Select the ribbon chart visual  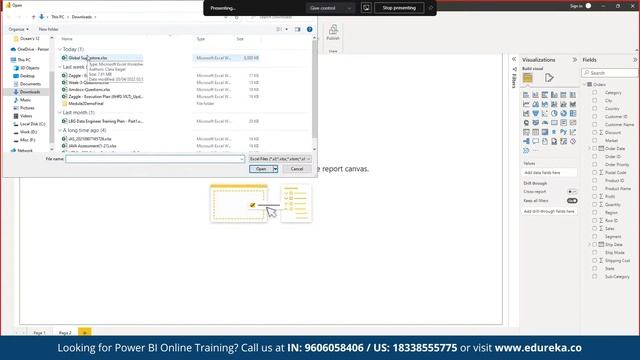pyautogui.click(x=573, y=104)
